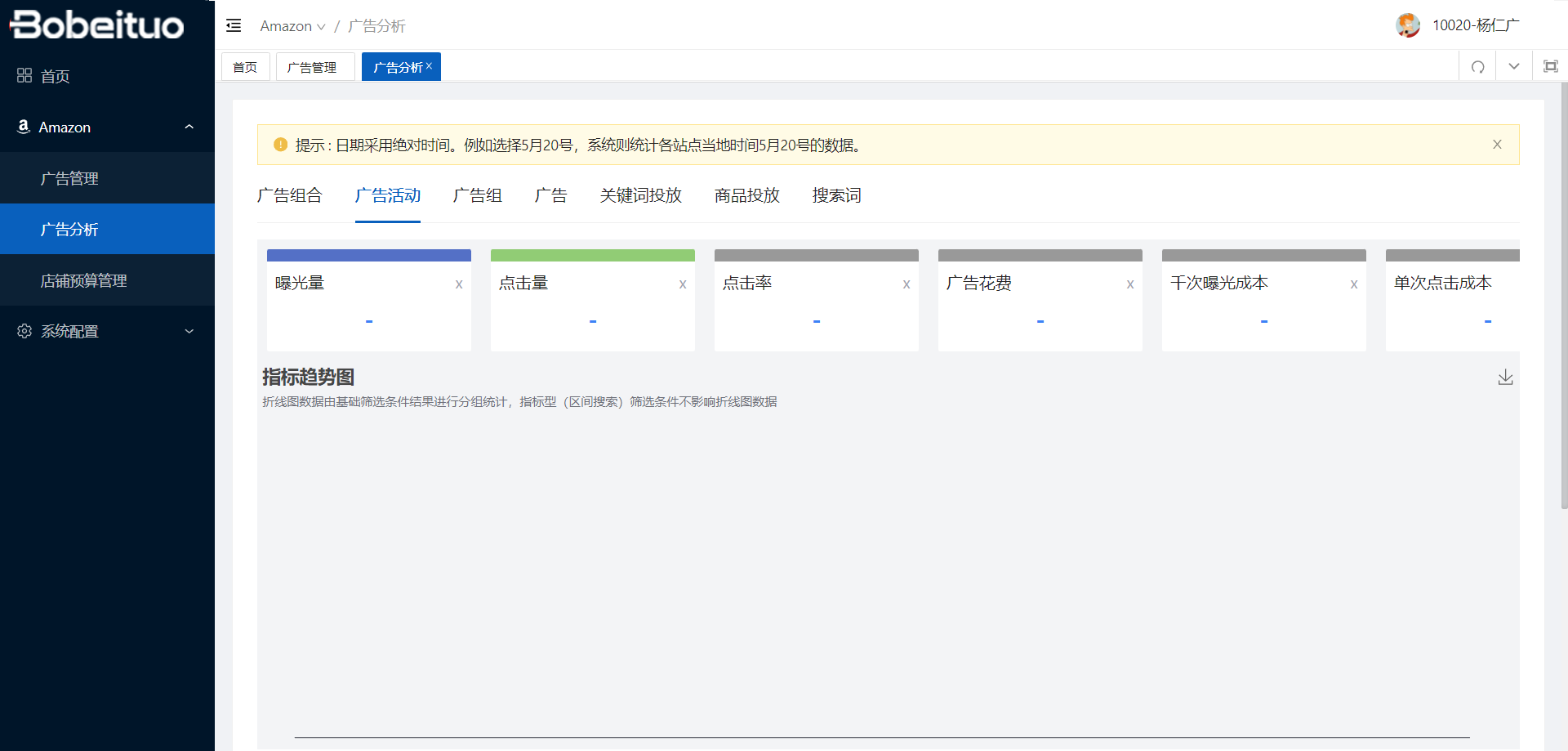Remove the 千次曝光成本 metric card

click(x=1354, y=284)
